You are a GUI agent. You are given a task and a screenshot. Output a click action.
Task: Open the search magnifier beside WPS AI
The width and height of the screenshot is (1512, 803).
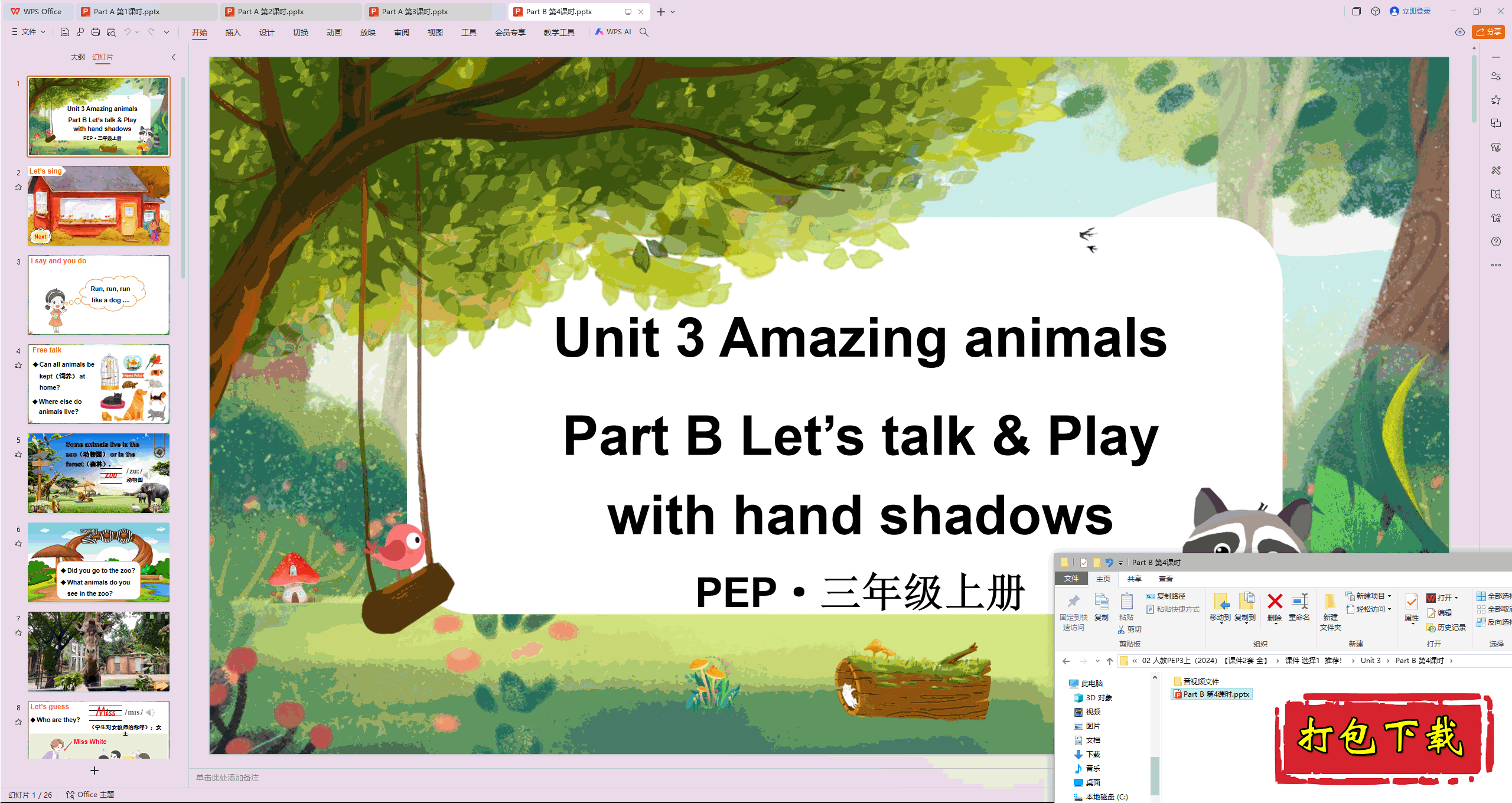point(644,32)
